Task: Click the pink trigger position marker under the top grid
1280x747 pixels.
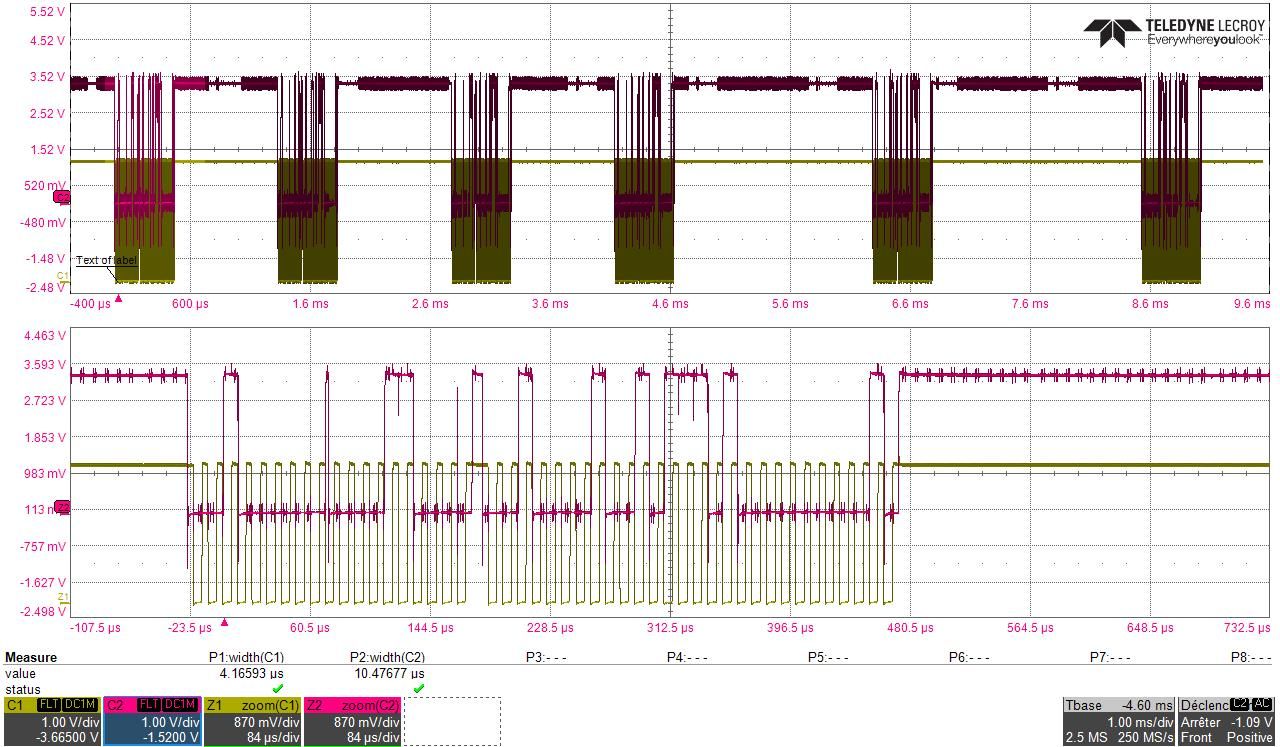Action: coord(119,297)
